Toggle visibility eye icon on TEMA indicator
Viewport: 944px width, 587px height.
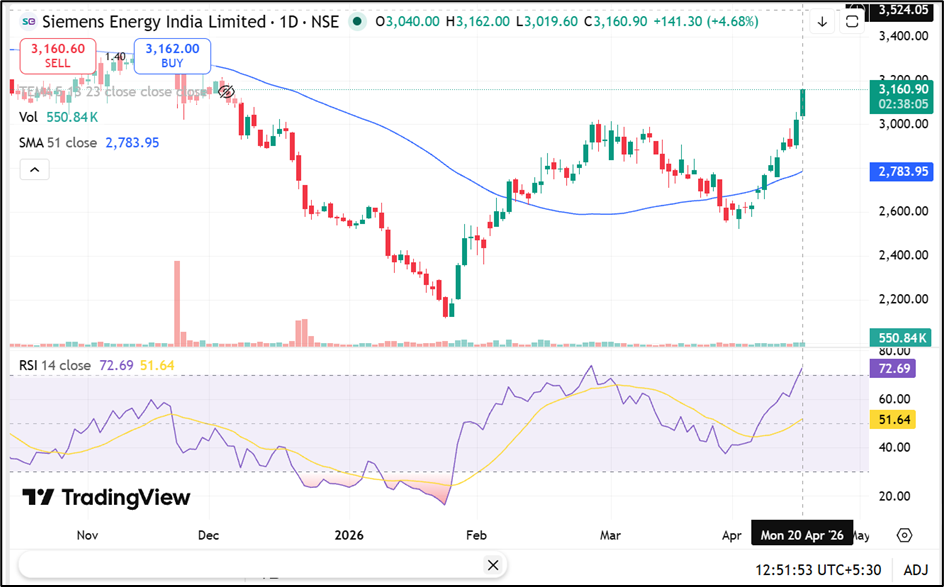click(x=225, y=91)
